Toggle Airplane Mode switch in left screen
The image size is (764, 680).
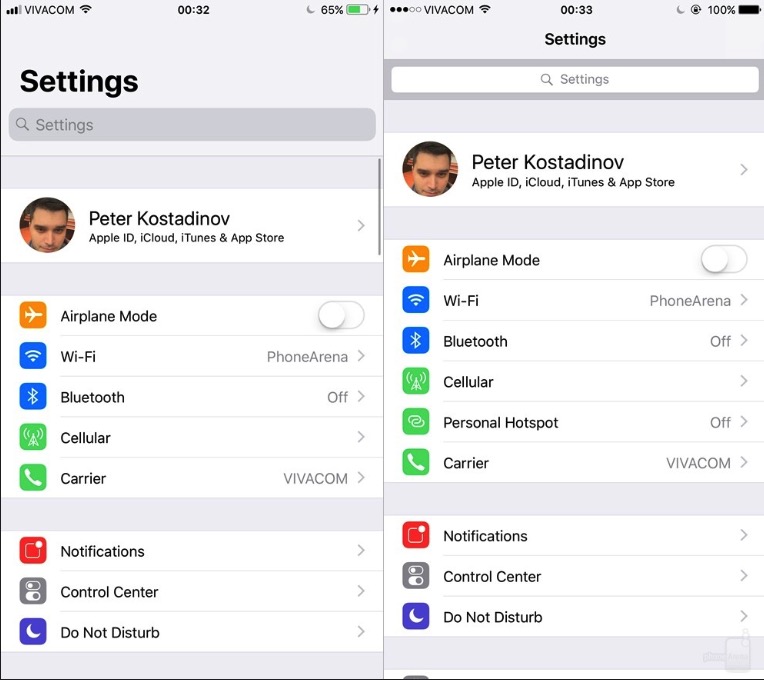coord(341,315)
